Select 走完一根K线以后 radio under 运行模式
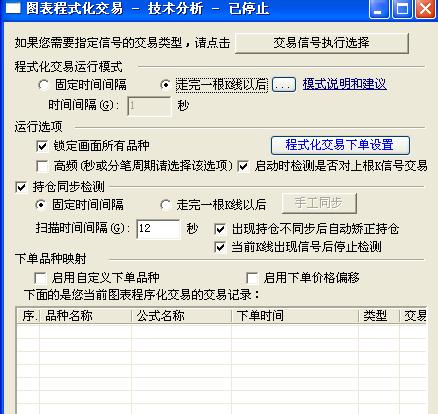 coord(165,85)
